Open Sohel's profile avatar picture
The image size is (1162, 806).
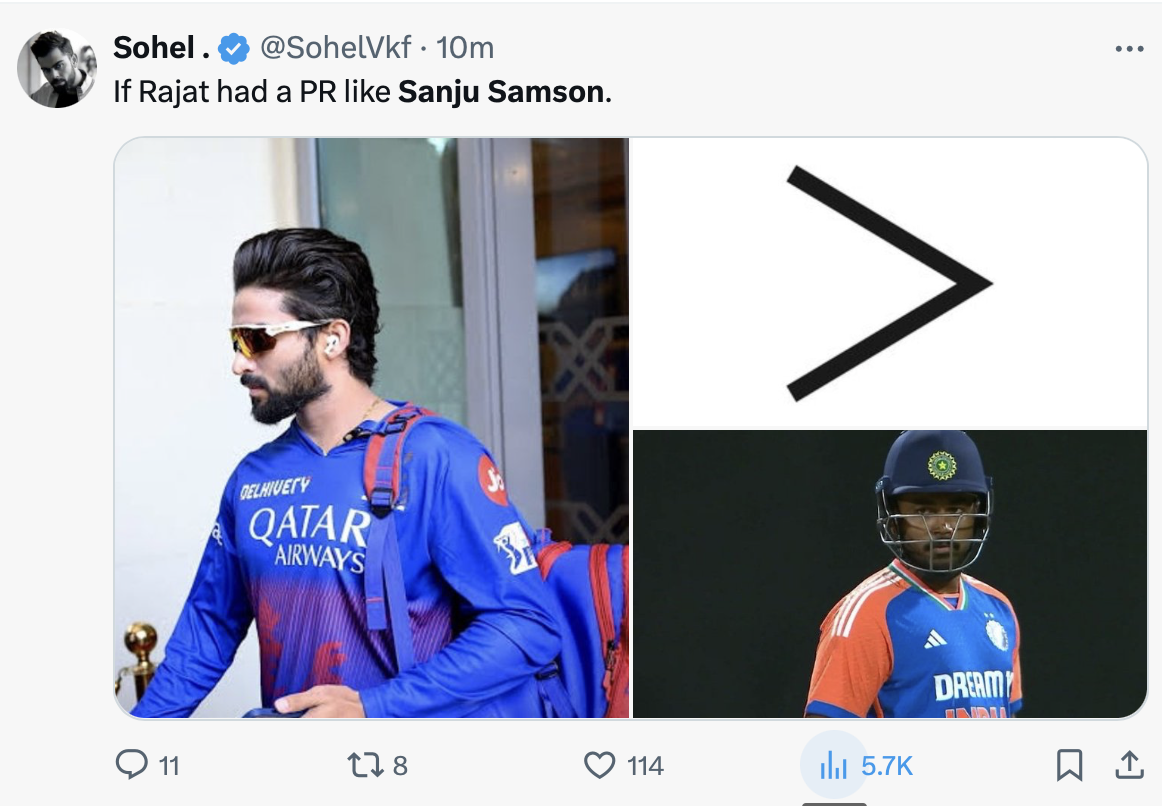point(56,68)
